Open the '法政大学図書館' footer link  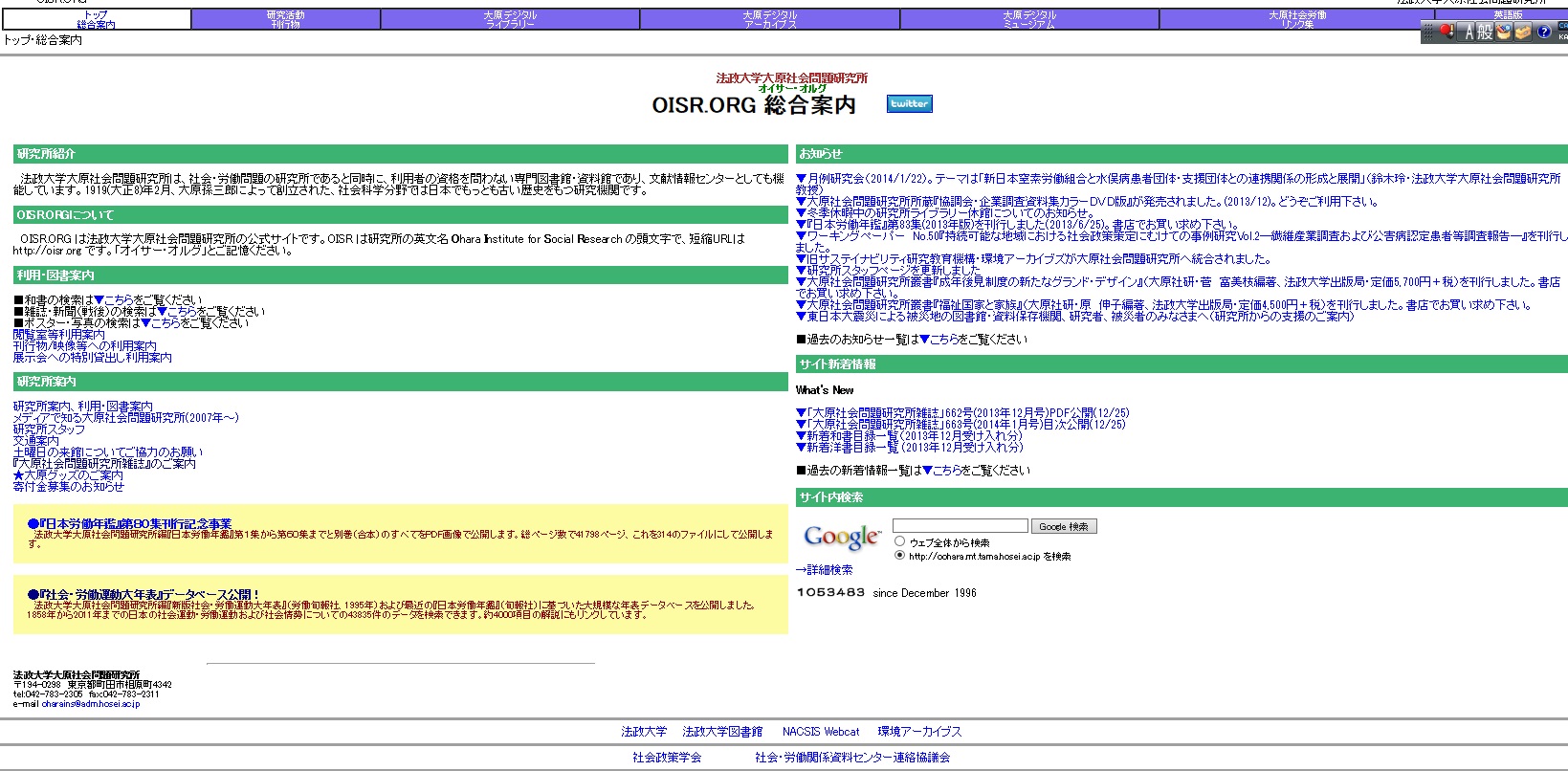(722, 732)
